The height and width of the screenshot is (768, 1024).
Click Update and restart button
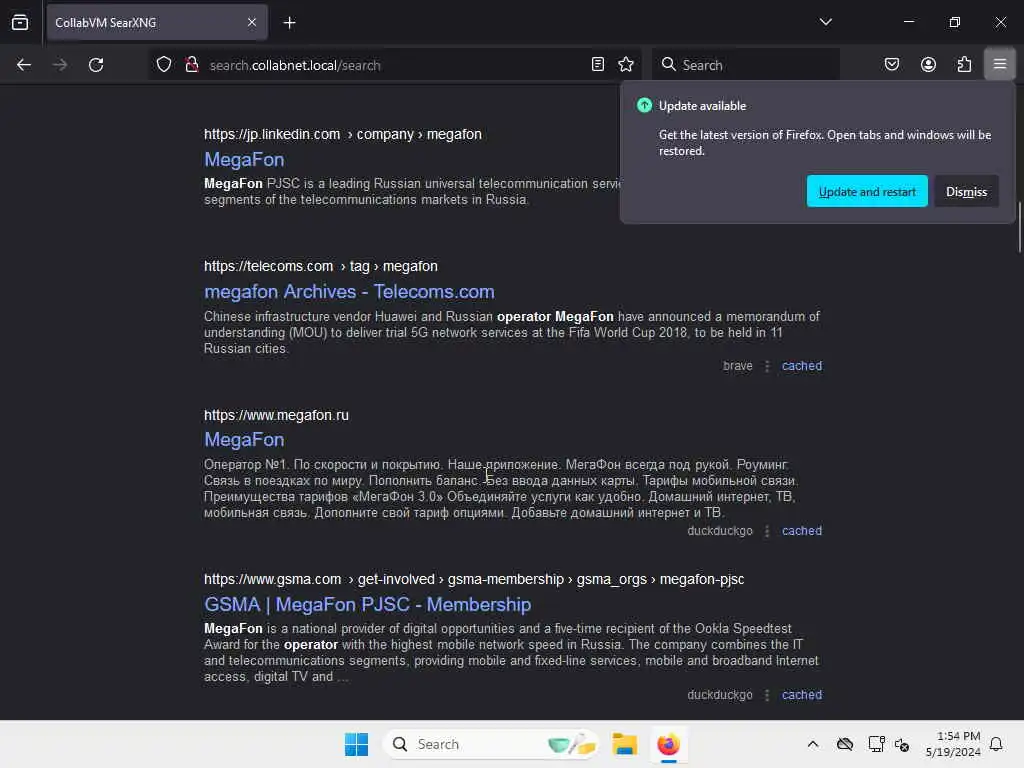pos(867,191)
